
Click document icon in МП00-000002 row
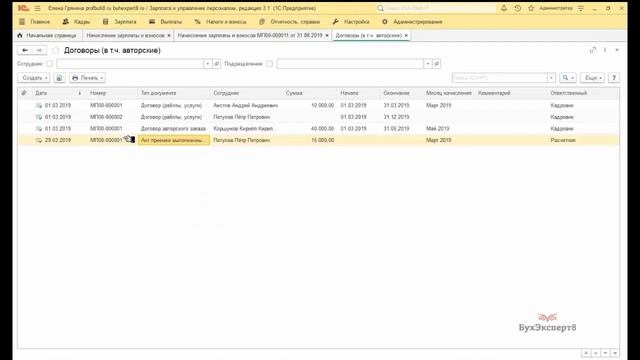tap(39, 117)
